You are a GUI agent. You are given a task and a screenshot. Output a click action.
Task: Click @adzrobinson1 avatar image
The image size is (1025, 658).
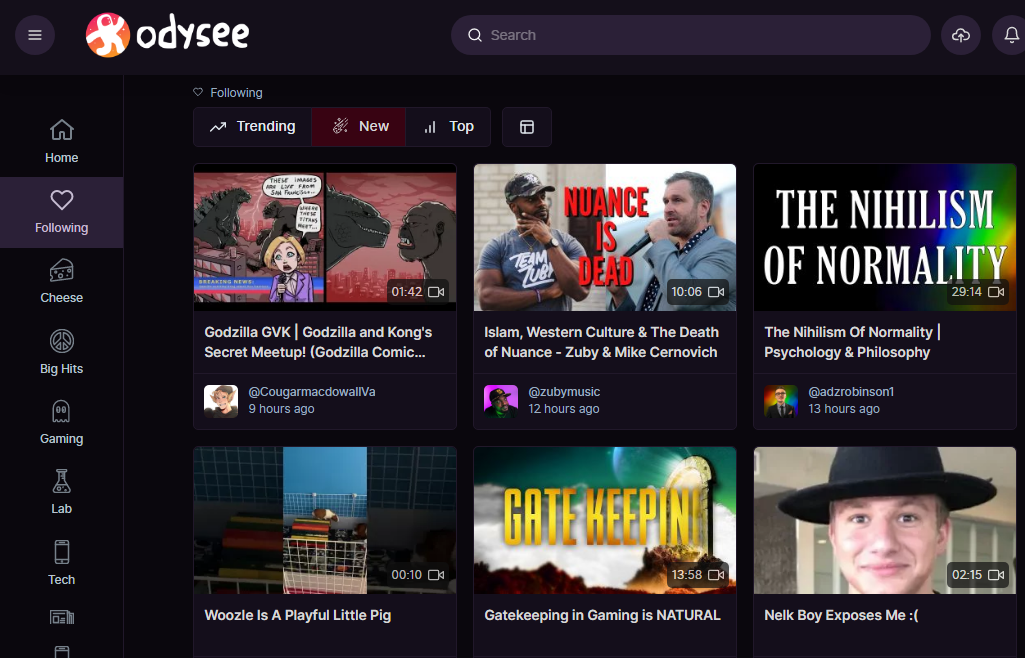[781, 401]
